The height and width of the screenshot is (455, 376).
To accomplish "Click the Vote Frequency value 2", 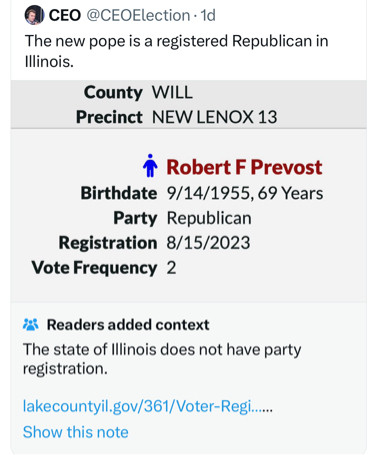I will [171, 268].
